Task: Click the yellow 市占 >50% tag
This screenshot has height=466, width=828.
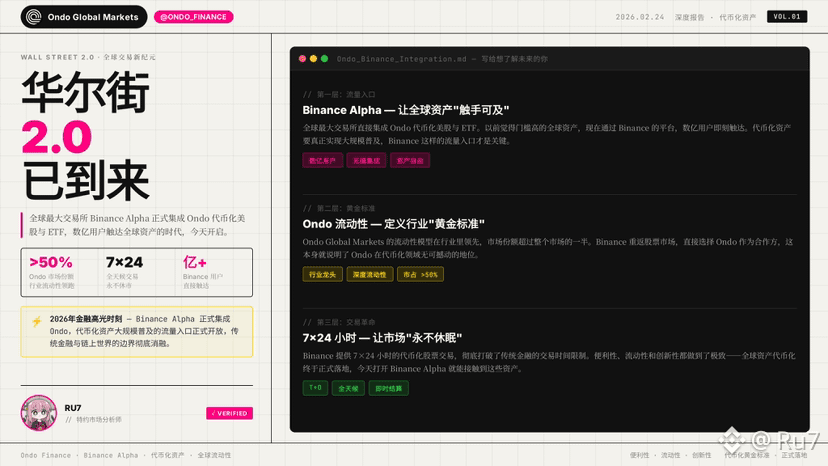Action: click(420, 274)
